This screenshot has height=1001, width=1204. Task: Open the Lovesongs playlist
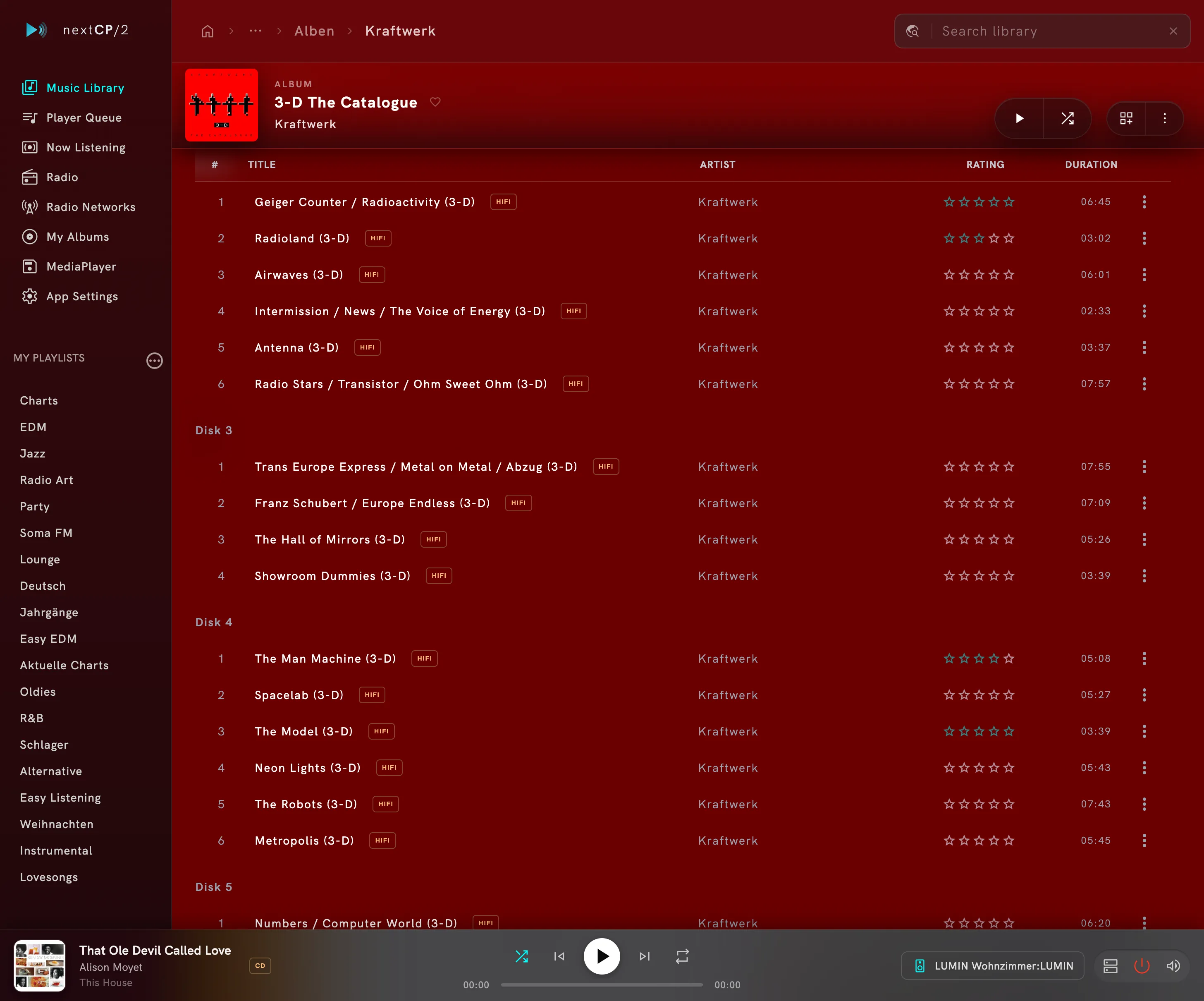tap(49, 877)
